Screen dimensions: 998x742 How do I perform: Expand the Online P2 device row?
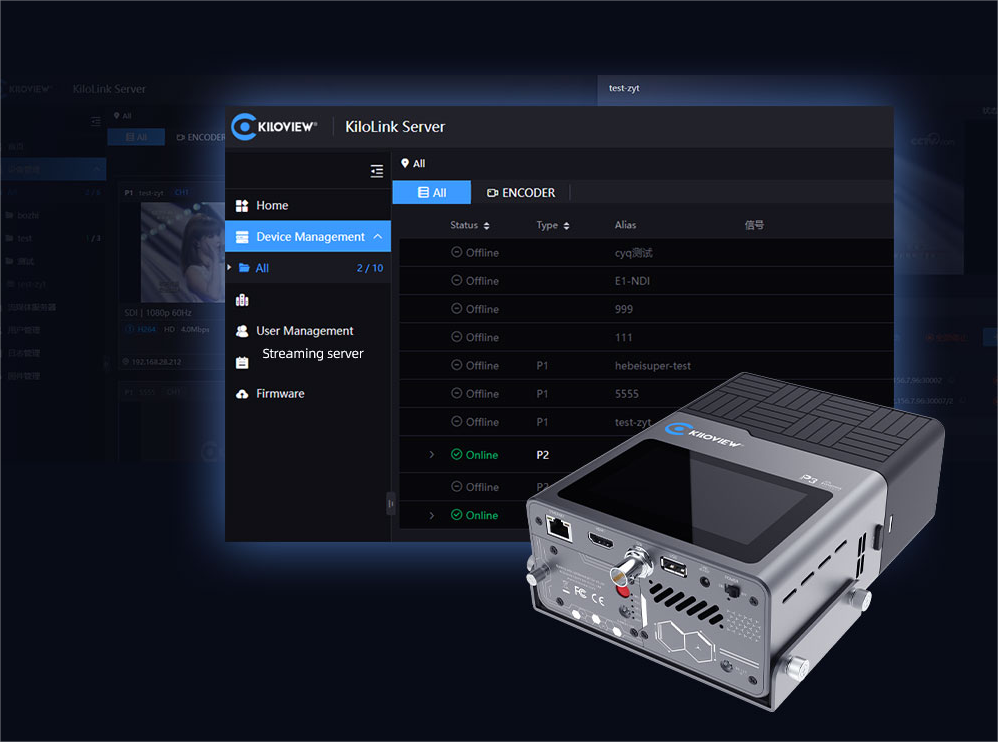click(x=432, y=454)
